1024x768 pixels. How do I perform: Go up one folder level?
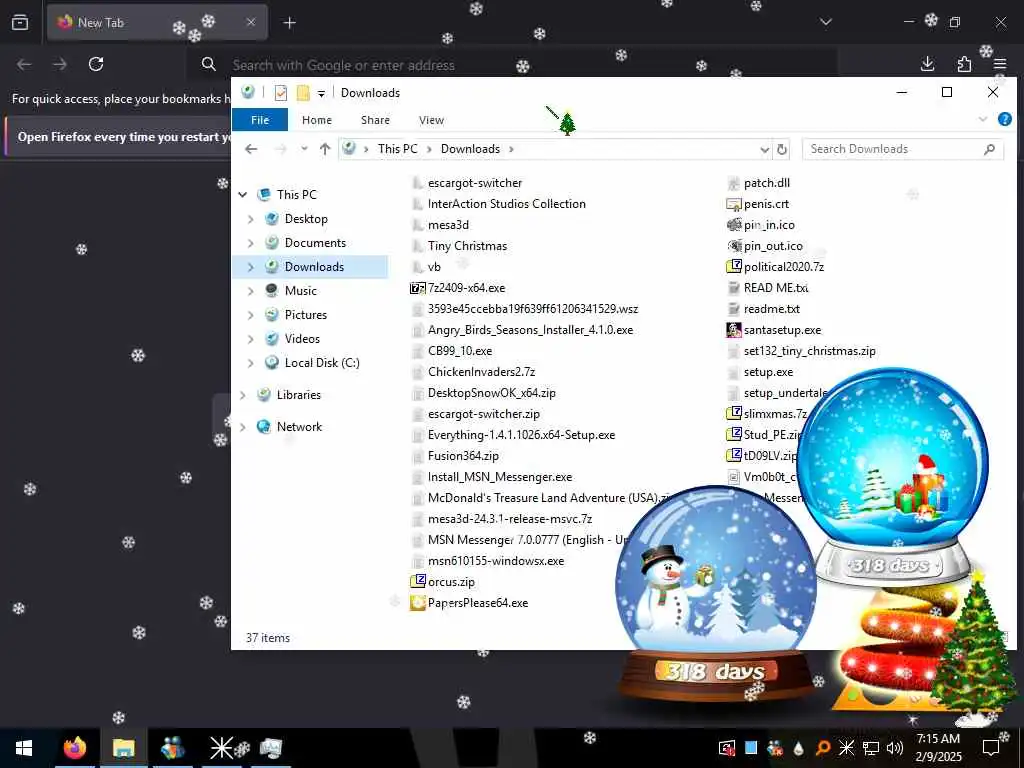[325, 149]
